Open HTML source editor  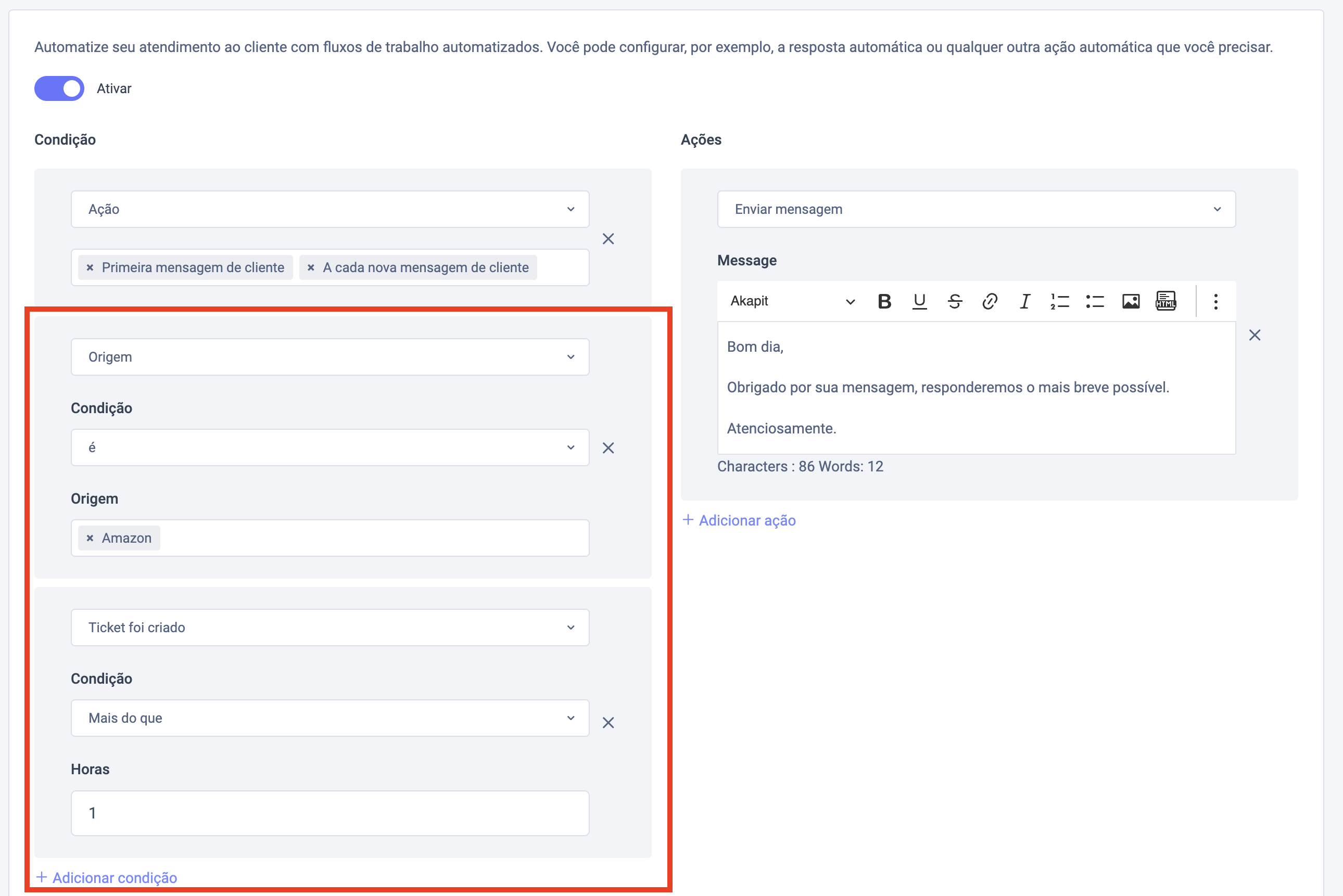pos(1165,301)
